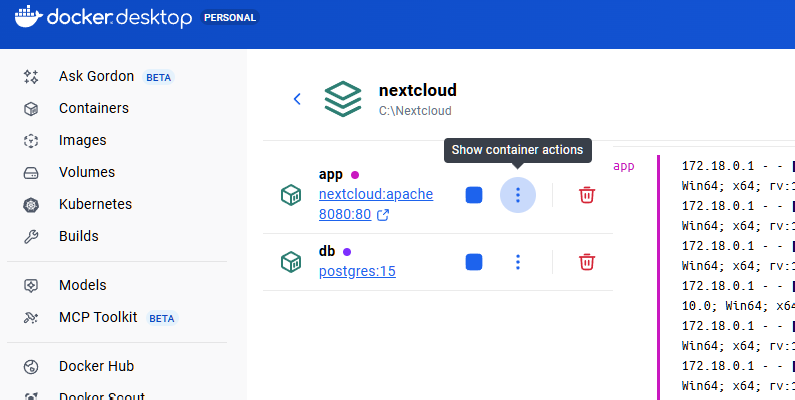Image resolution: width=795 pixels, height=400 pixels.
Task: Delete the db container with trash icon
Action: [x=587, y=262]
